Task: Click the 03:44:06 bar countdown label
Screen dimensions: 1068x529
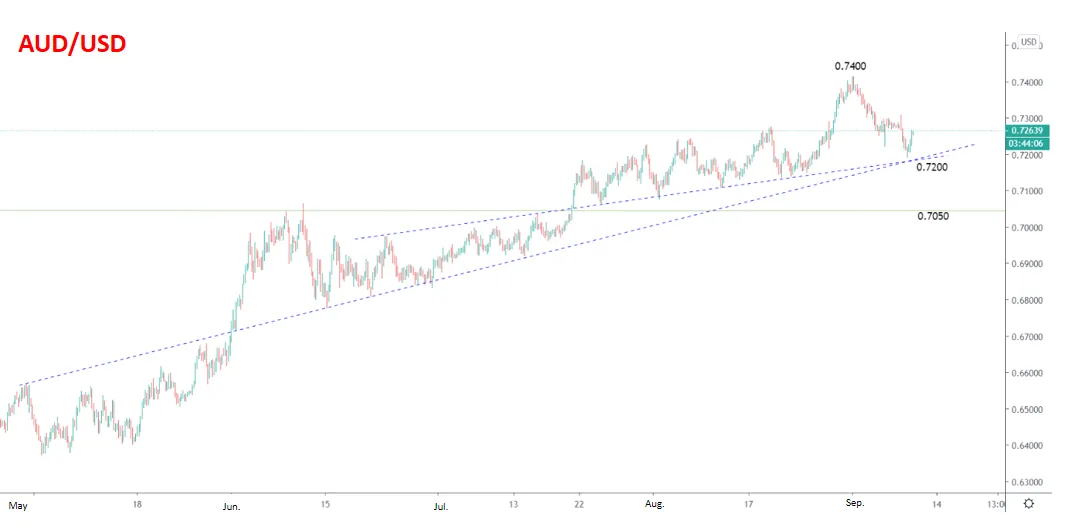Action: tap(1028, 144)
